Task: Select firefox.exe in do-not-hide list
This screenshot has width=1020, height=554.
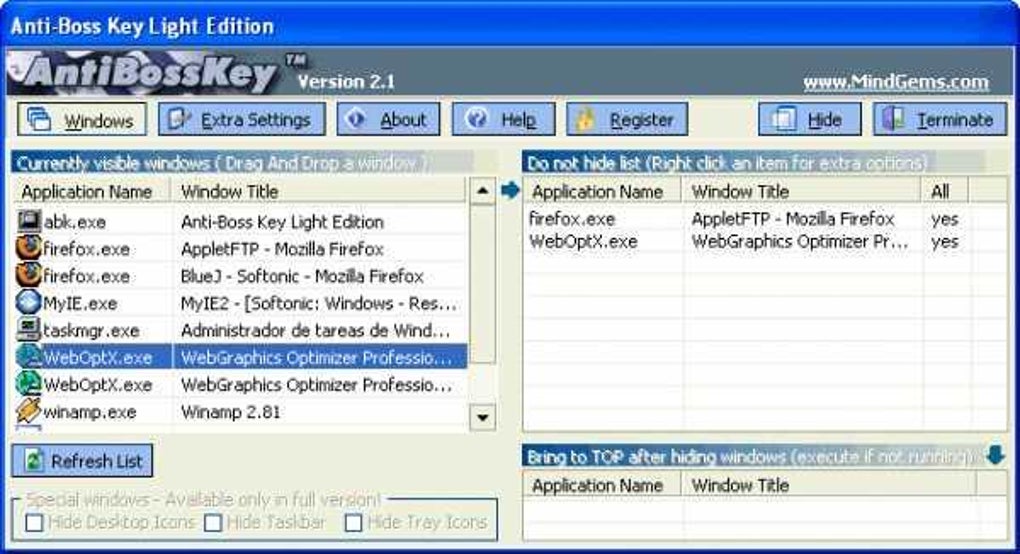Action: [x=572, y=219]
